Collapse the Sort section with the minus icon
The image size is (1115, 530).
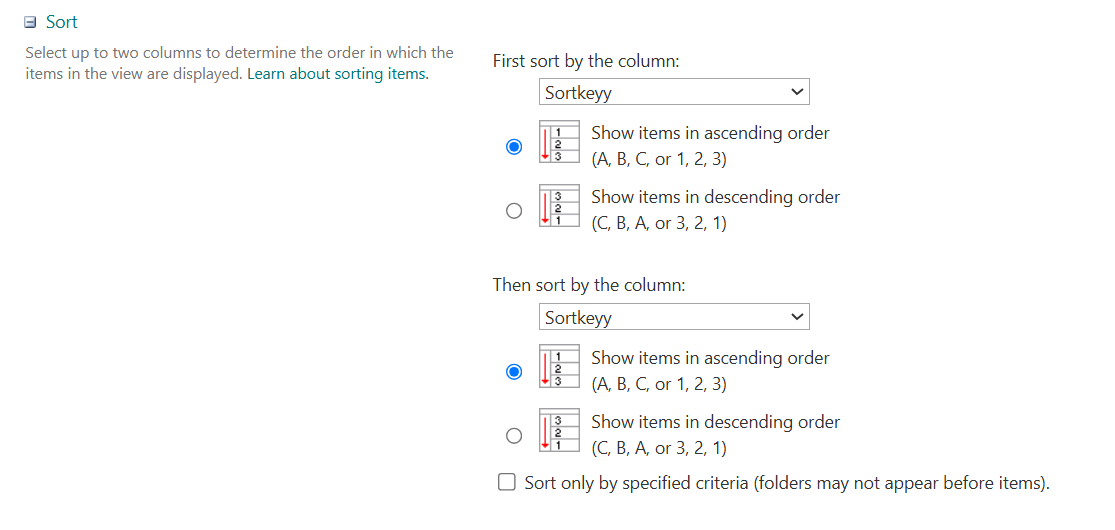pos(30,23)
